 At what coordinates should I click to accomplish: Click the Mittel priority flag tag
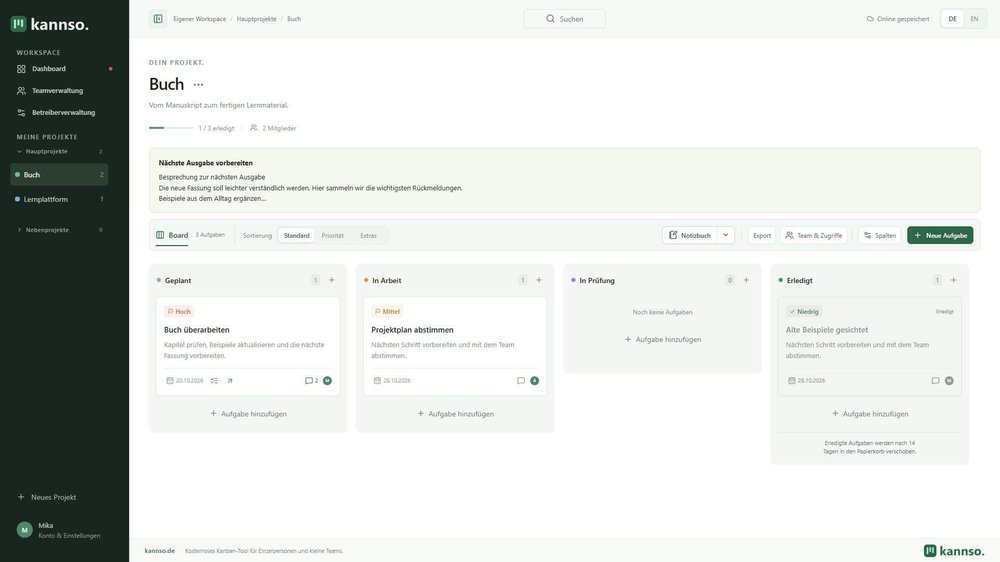click(387, 311)
